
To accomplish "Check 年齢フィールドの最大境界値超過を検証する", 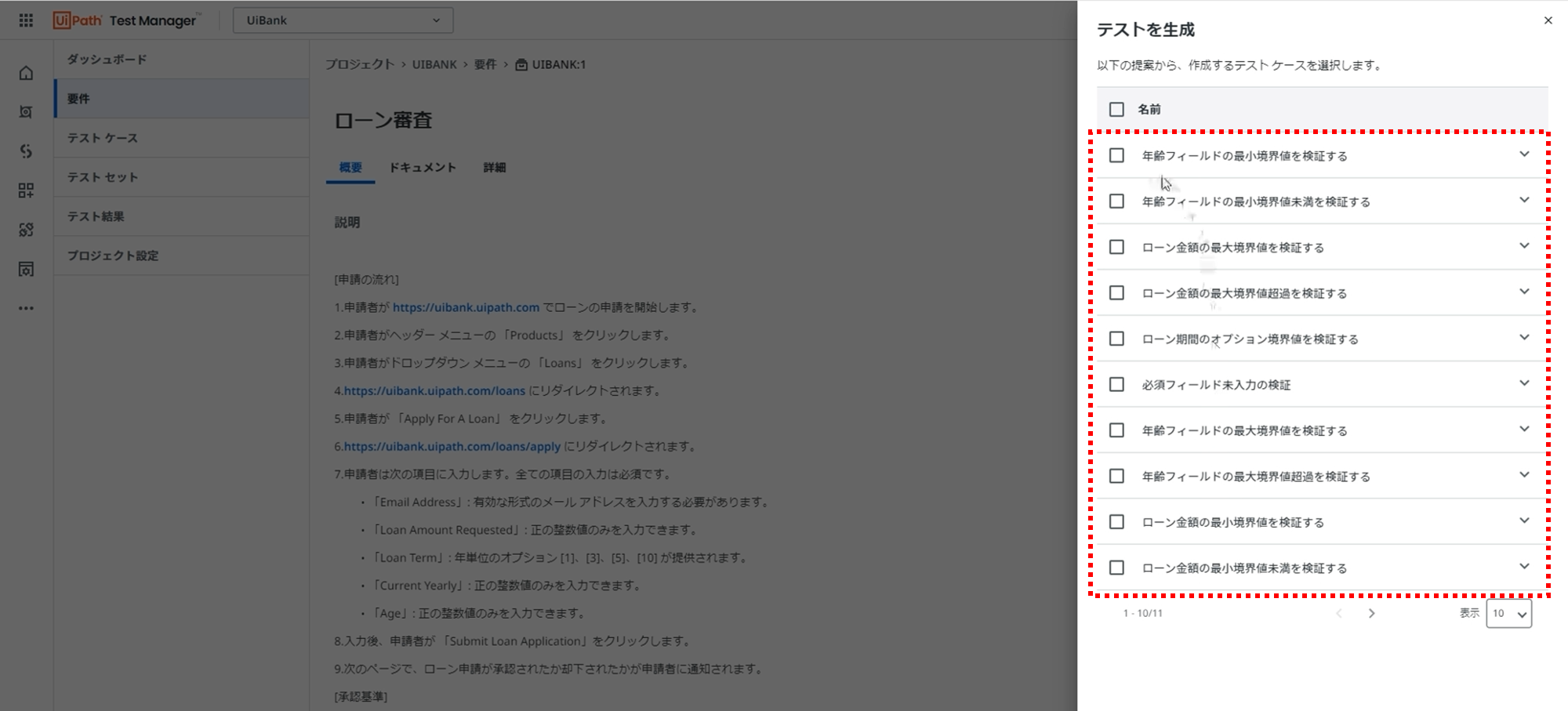I will pos(1116,476).
